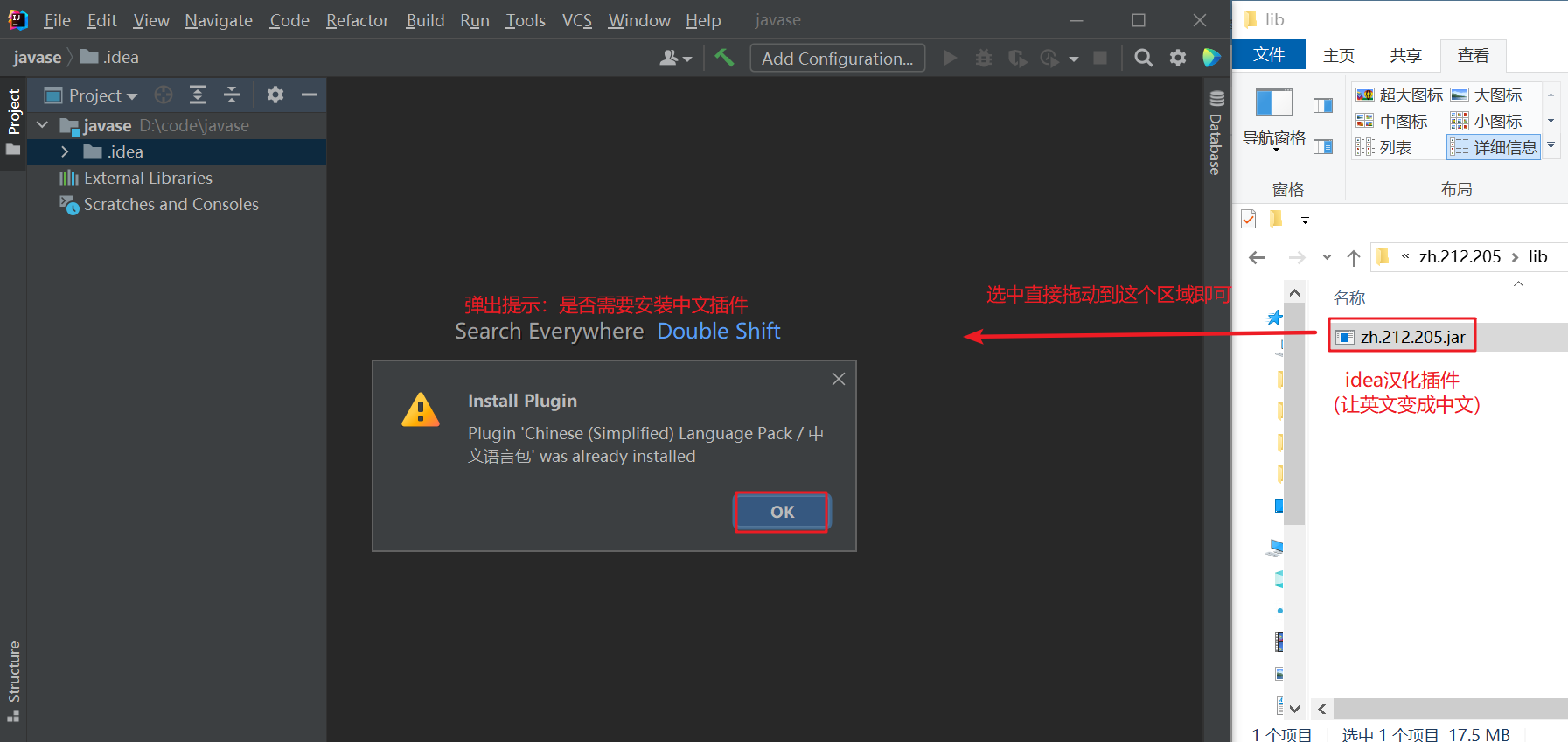Start Debug using the bug icon
Screen dimensions: 1568x742
click(x=984, y=58)
